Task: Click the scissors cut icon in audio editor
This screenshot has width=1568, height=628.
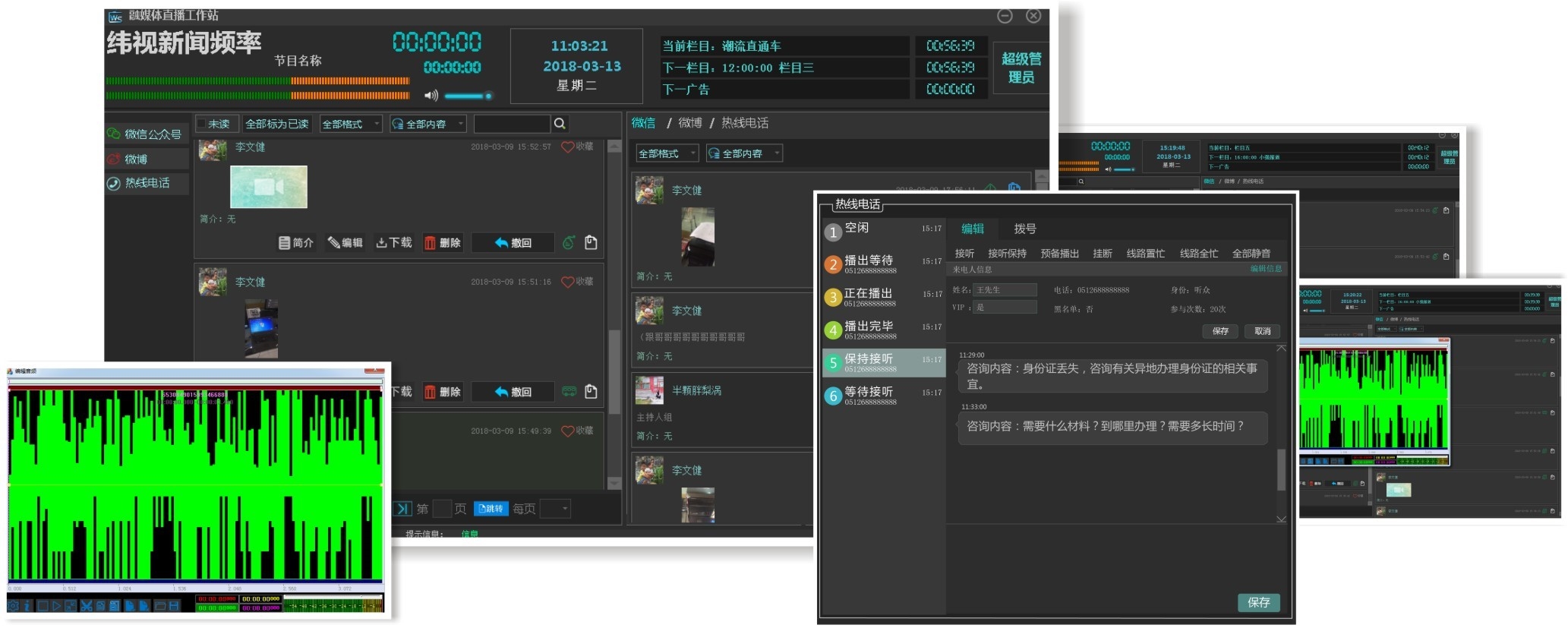Action: coord(86,605)
